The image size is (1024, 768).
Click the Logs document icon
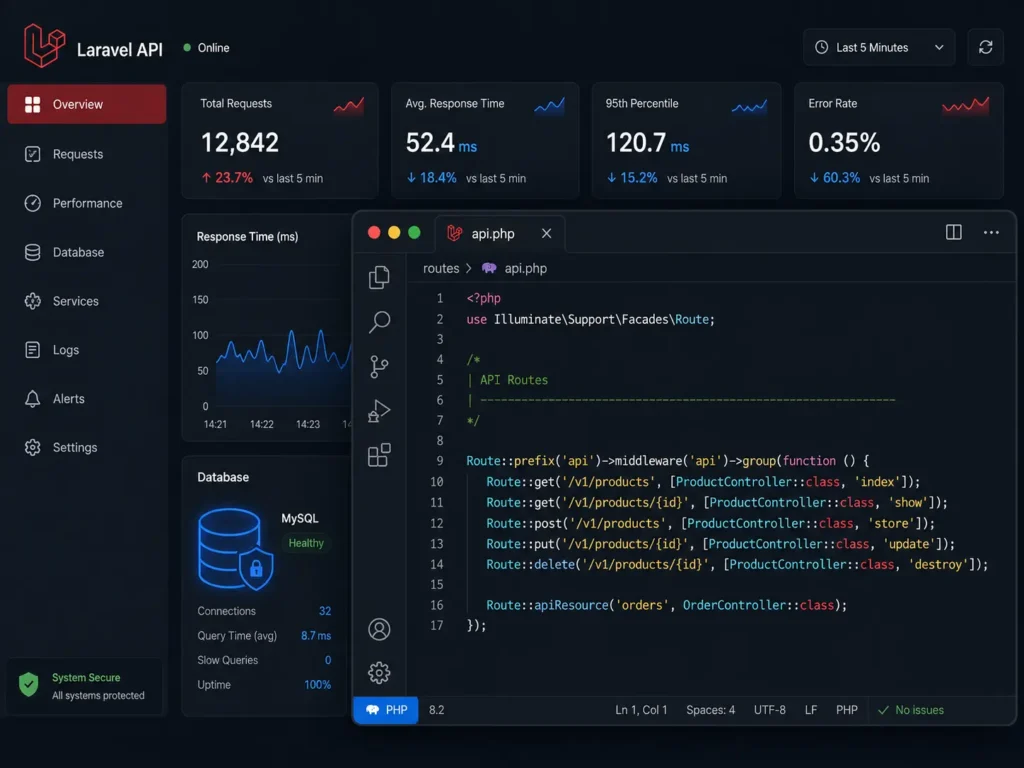pos(33,350)
